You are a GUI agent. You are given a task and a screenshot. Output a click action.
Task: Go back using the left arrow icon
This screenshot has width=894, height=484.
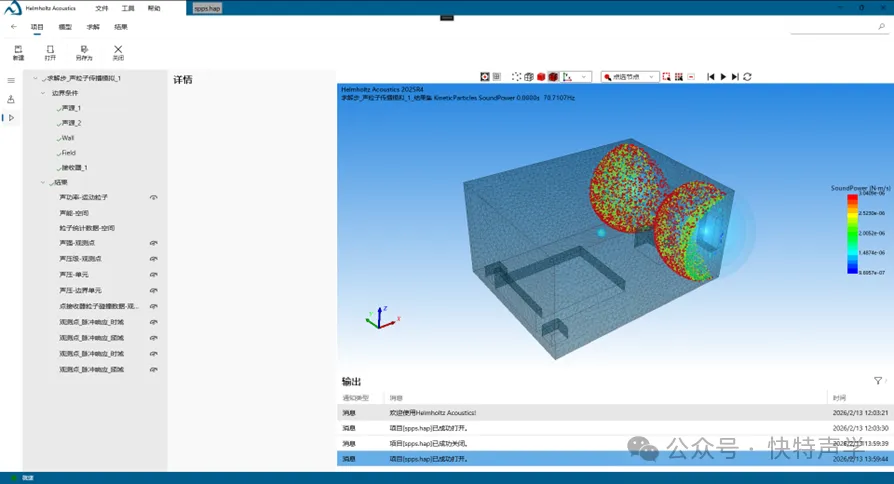pyautogui.click(x=14, y=27)
